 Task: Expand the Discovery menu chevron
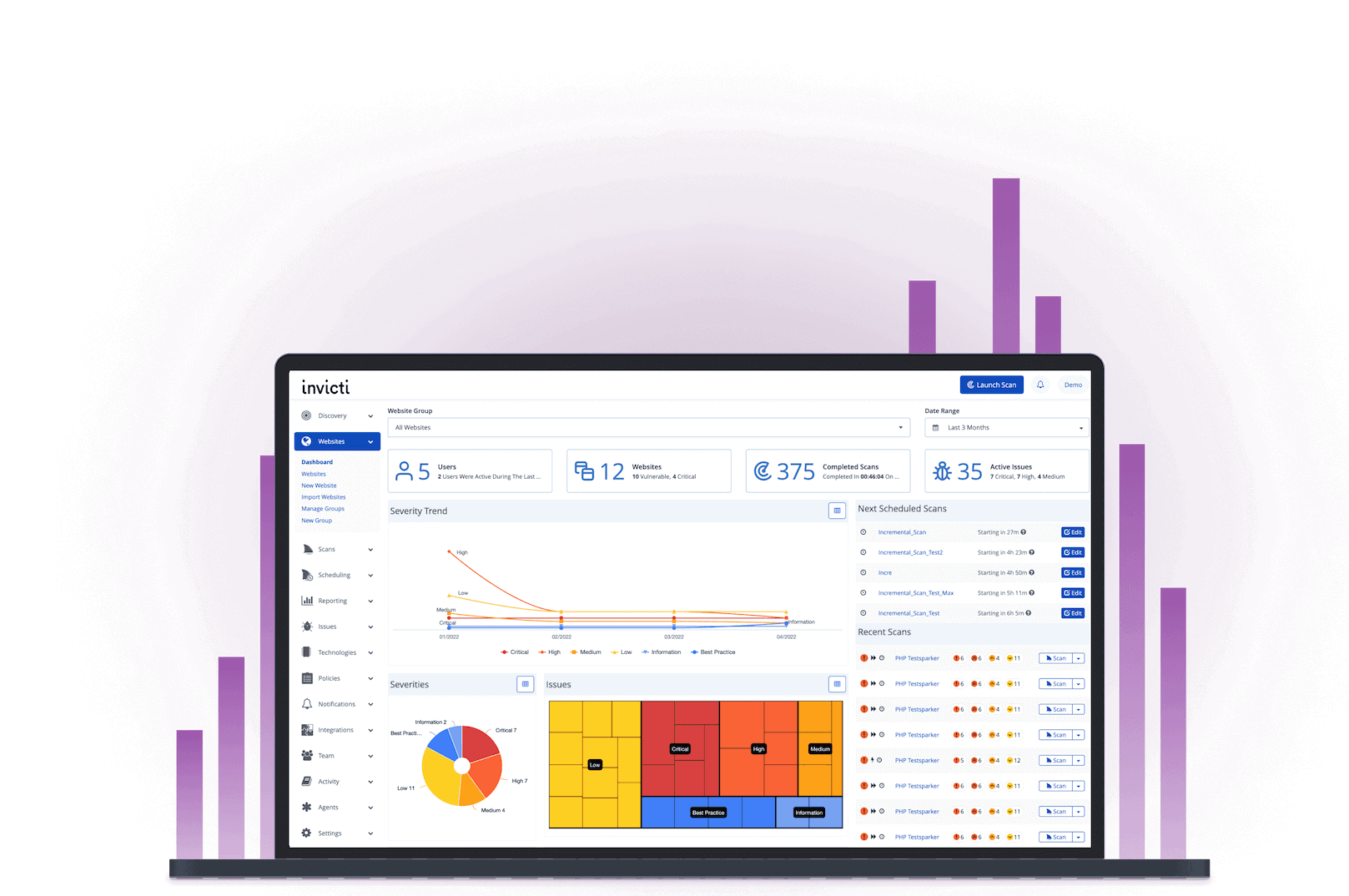pos(370,416)
